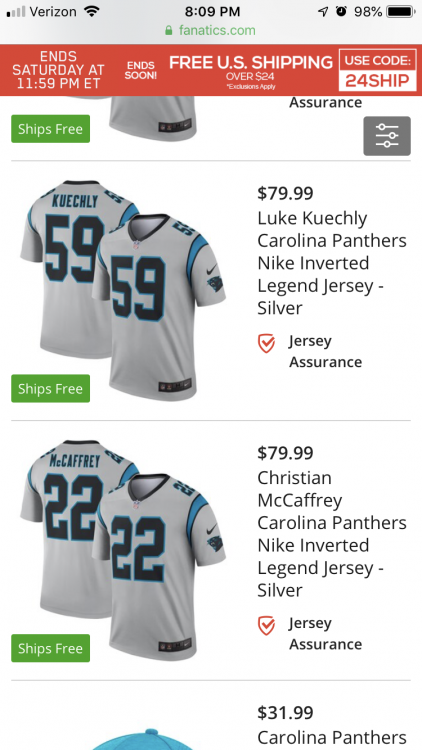Tap the Wi-Fi icon in status bar
This screenshot has width=422, height=750.
(90, 11)
